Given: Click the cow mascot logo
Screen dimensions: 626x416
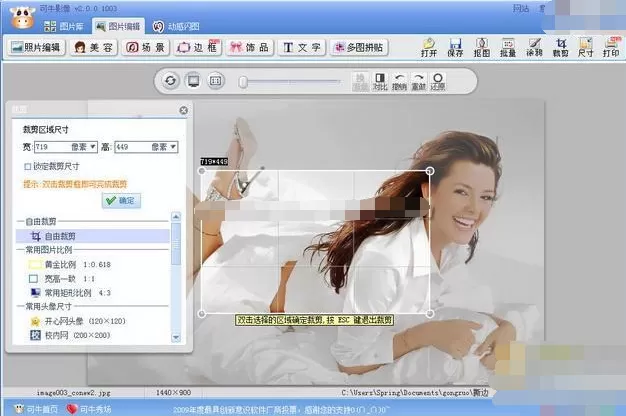Looking at the screenshot, I should click(22, 17).
